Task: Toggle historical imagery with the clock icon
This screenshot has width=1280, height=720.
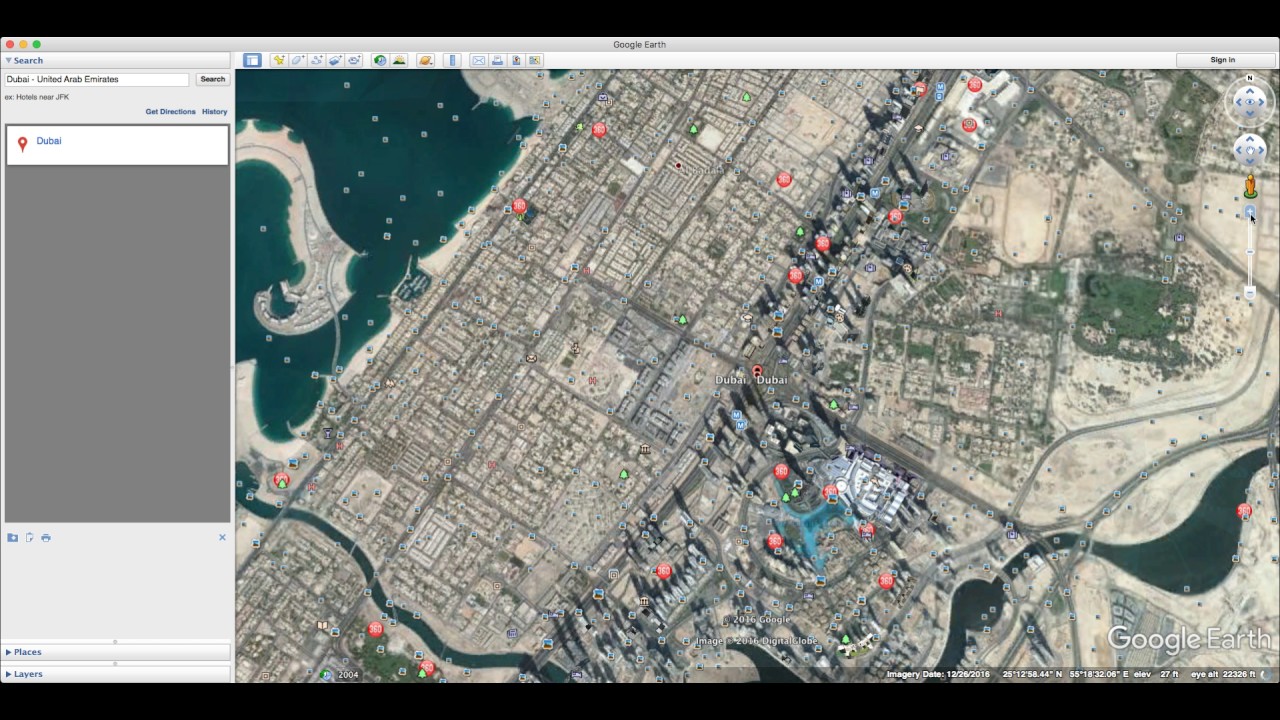Action: [379, 60]
